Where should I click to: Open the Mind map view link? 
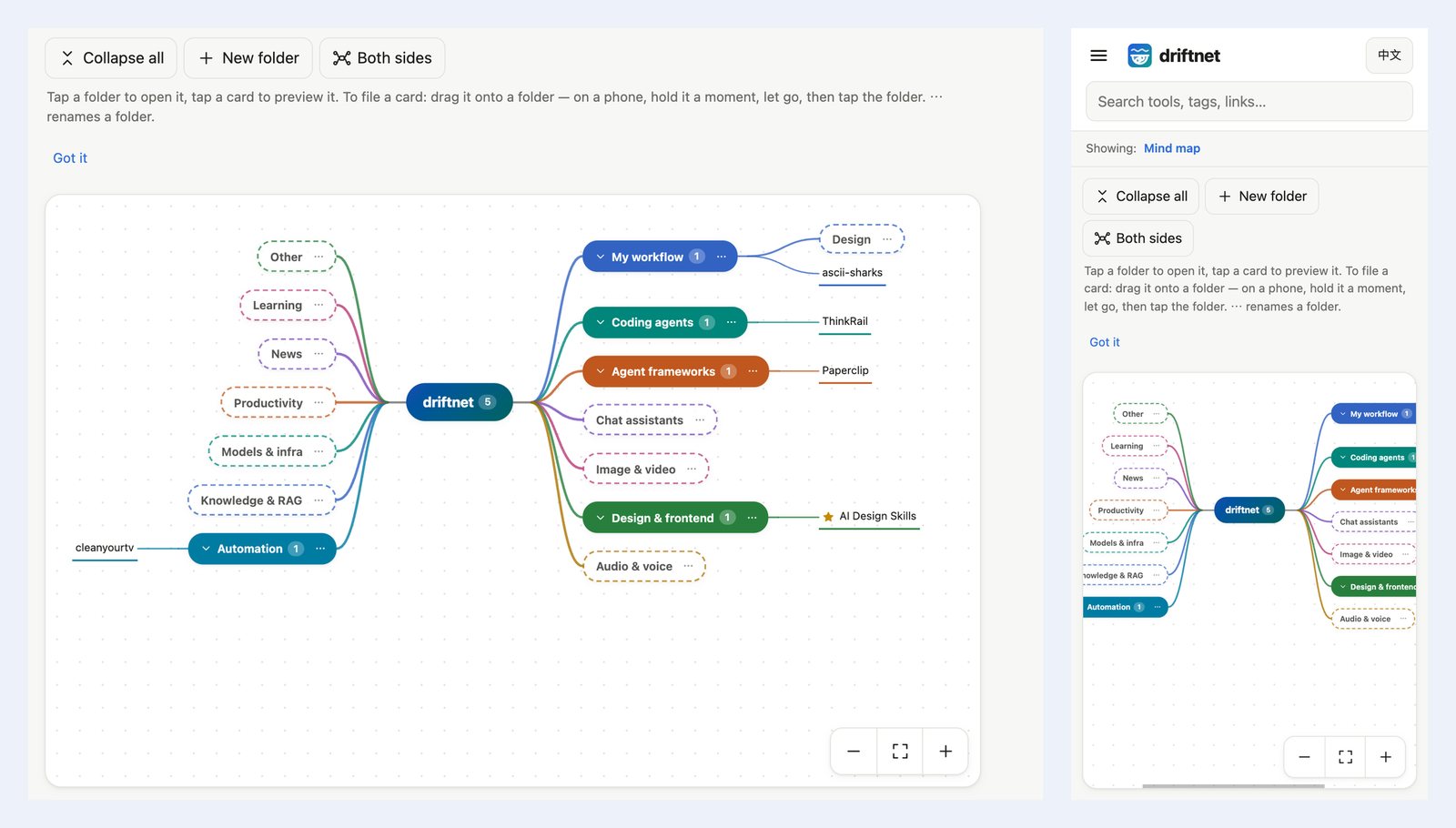click(1171, 148)
